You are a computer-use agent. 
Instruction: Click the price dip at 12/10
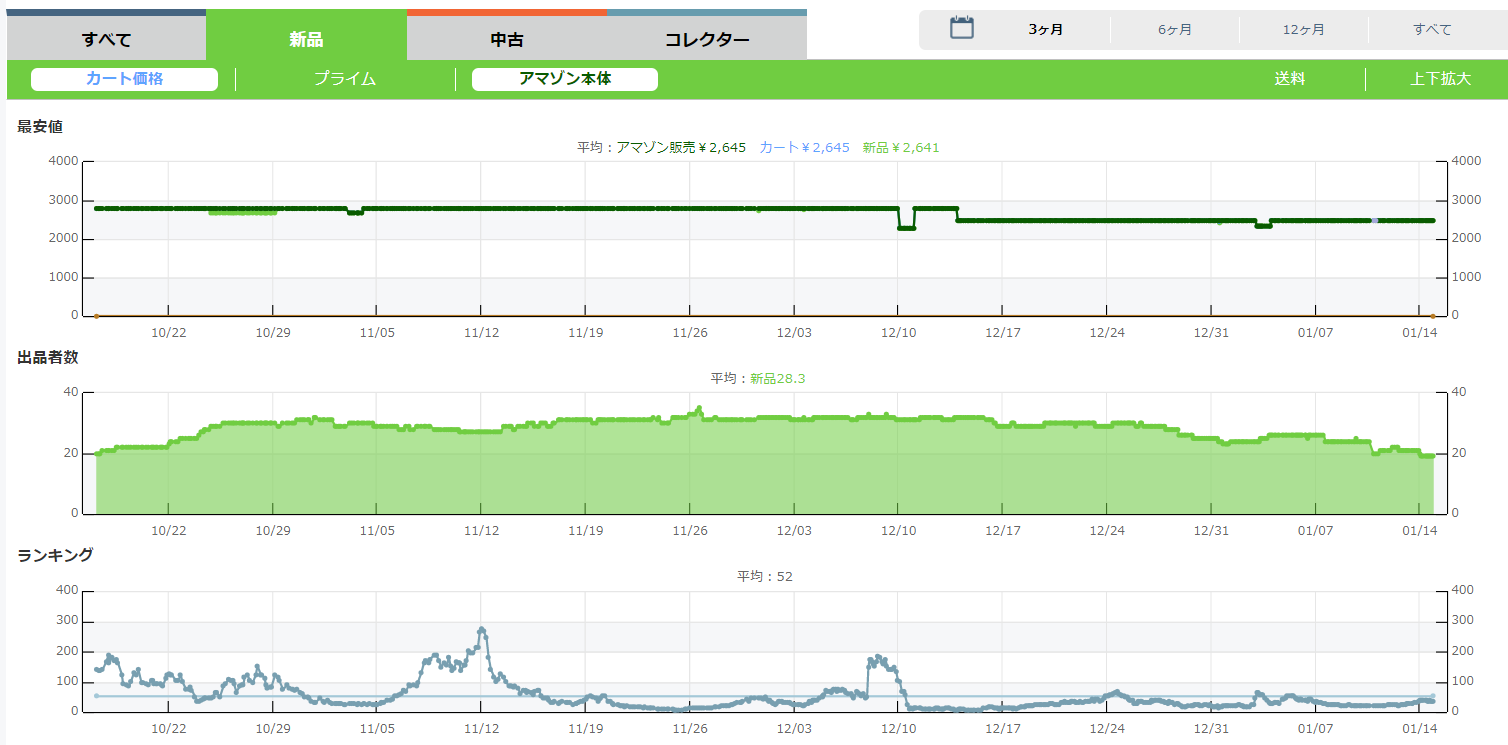(x=906, y=228)
